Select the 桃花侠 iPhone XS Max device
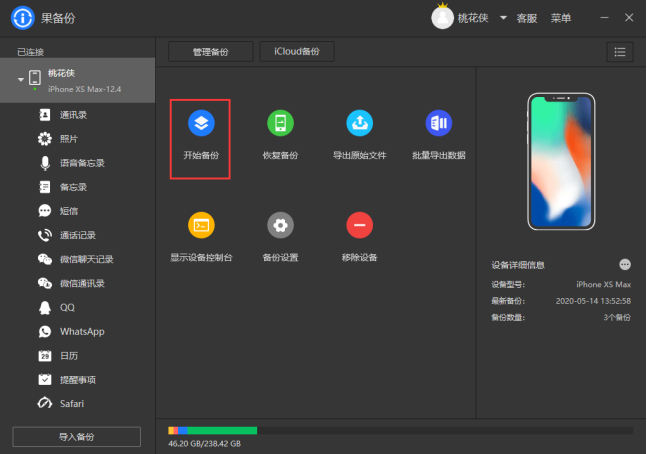This screenshot has height=454, width=647. 78,80
